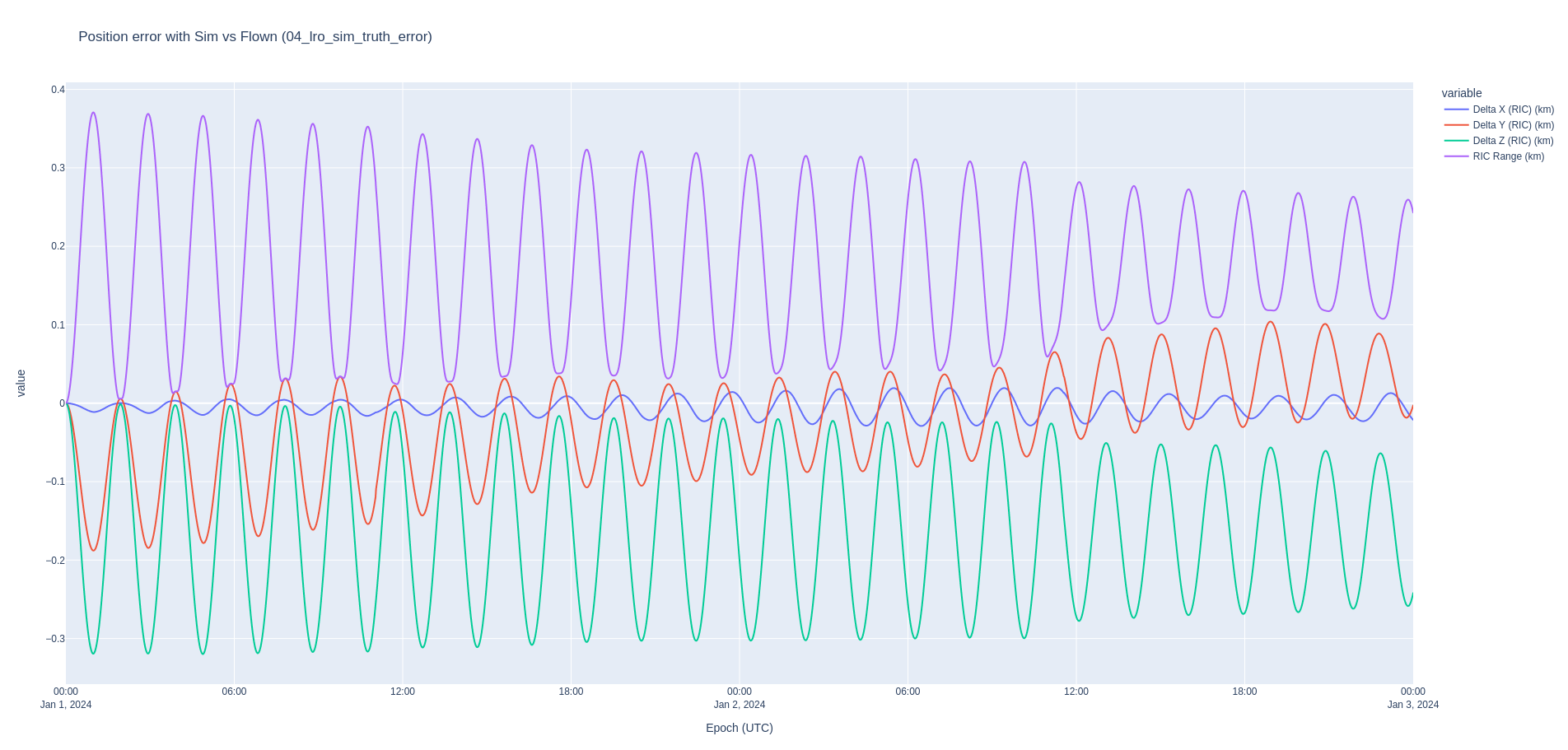Click the chart title Position error with Sim vs Flown
Image resolution: width=1568 pixels, height=750 pixels.
pos(255,36)
